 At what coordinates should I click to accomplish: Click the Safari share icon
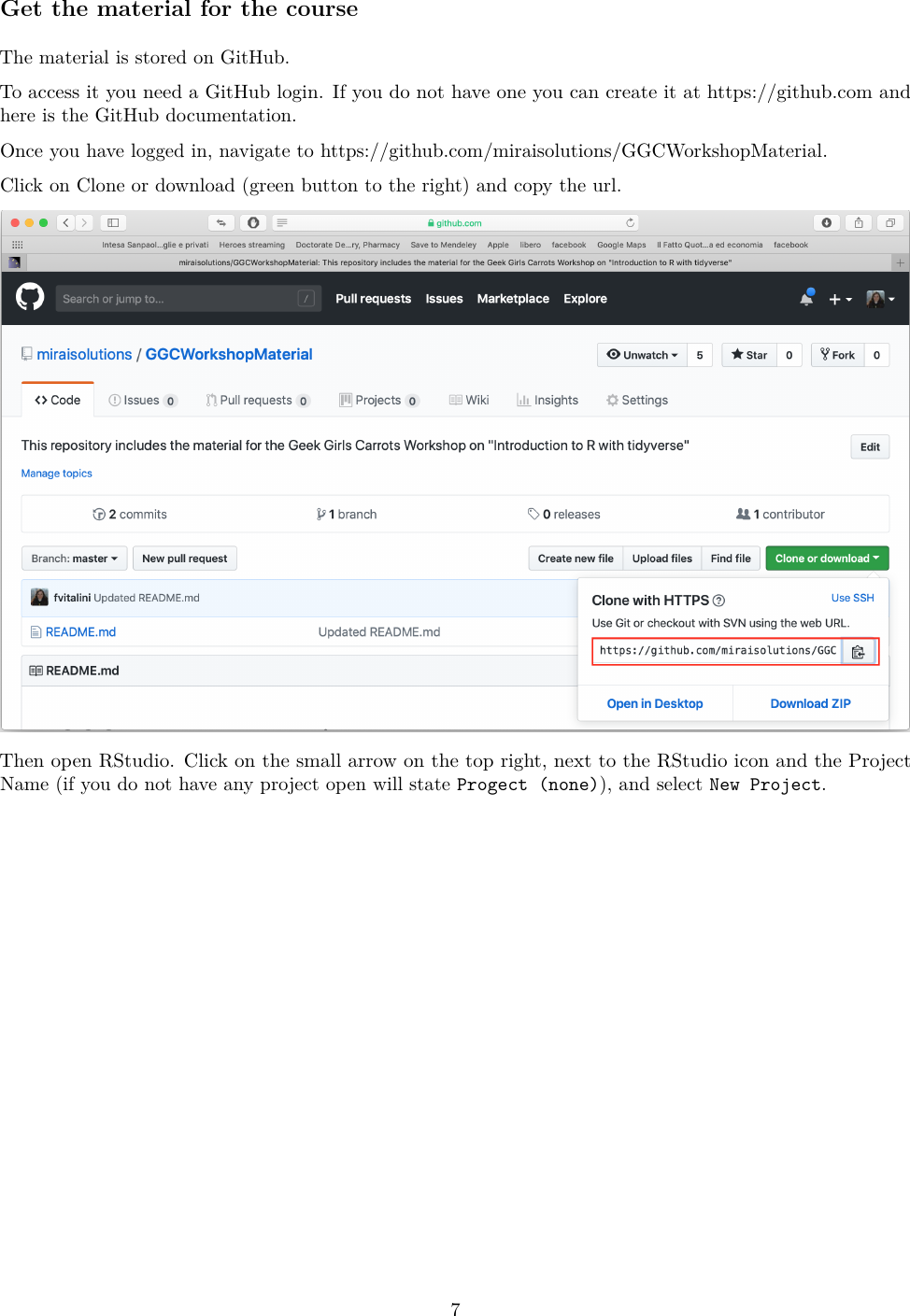coord(859,222)
